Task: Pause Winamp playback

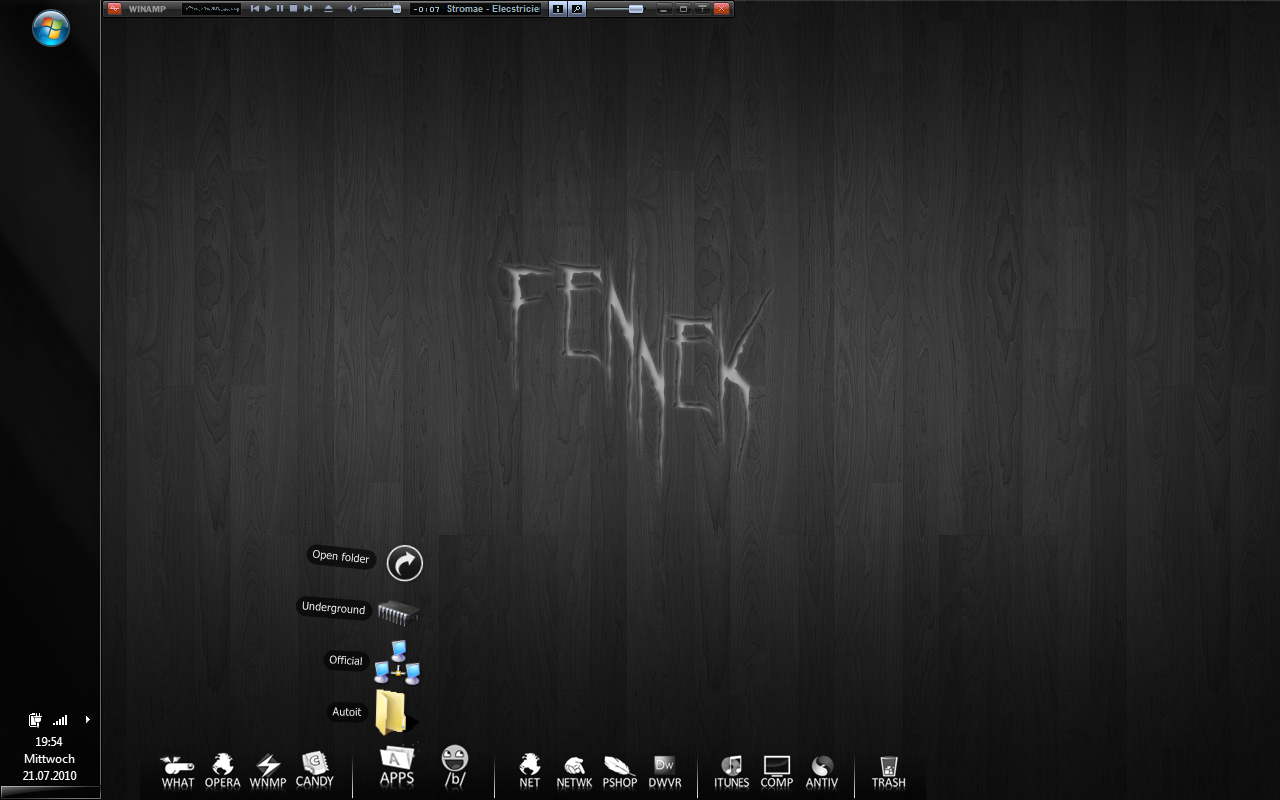Action: tap(280, 9)
